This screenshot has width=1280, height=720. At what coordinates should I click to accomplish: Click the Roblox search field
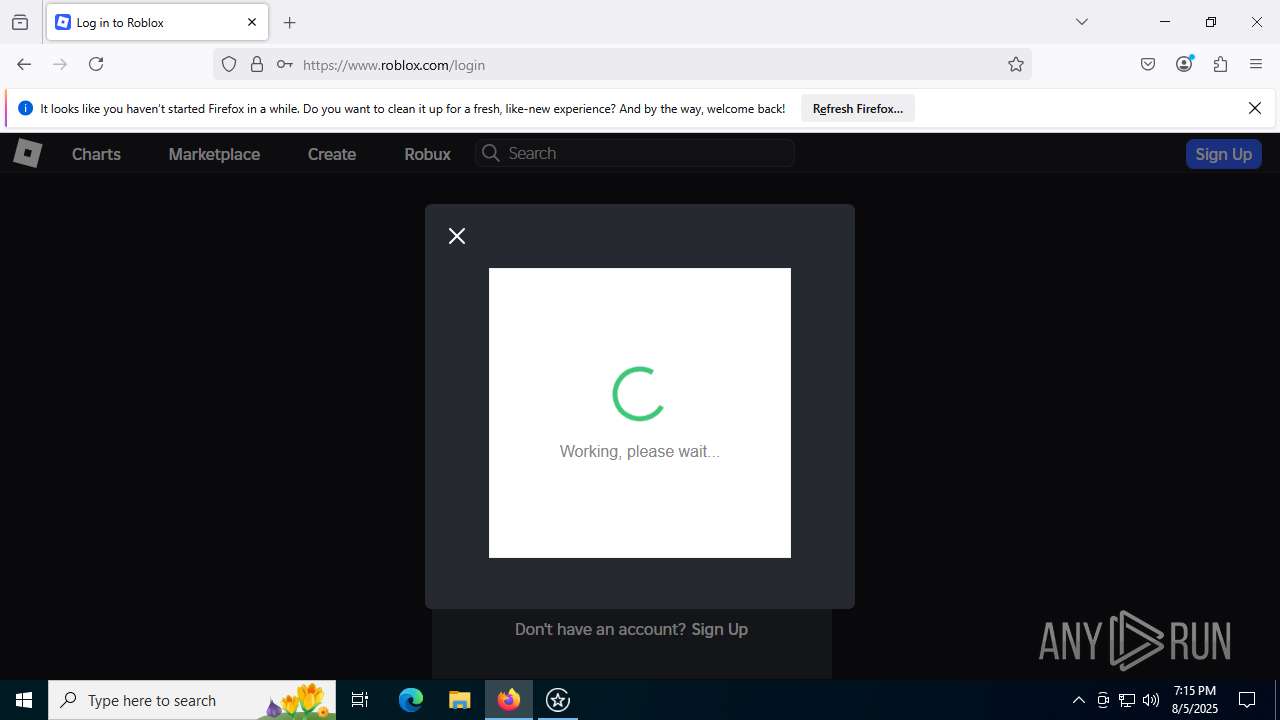coord(635,153)
